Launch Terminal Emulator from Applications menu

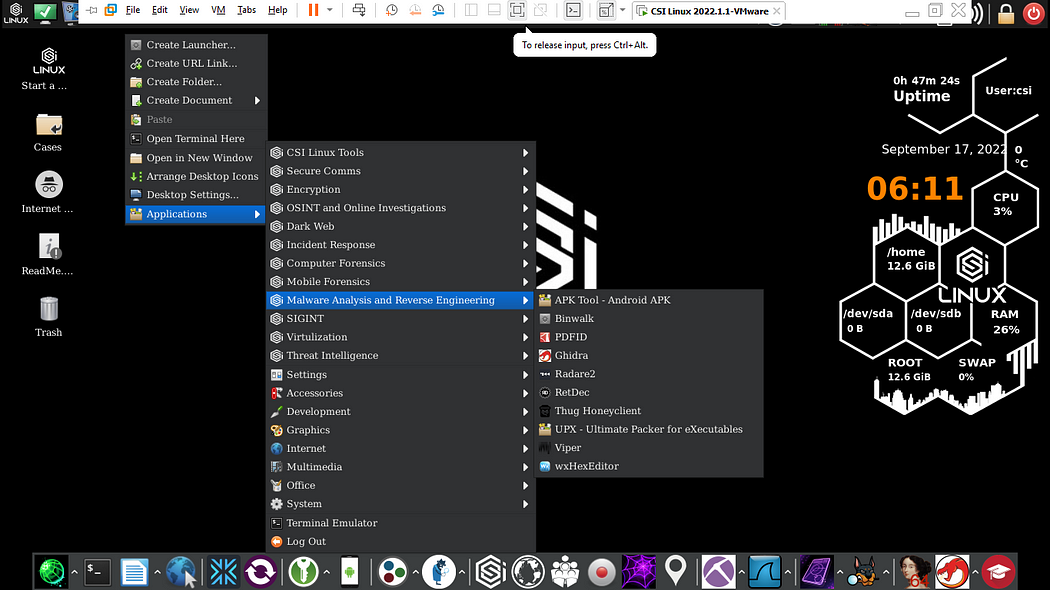400,523
